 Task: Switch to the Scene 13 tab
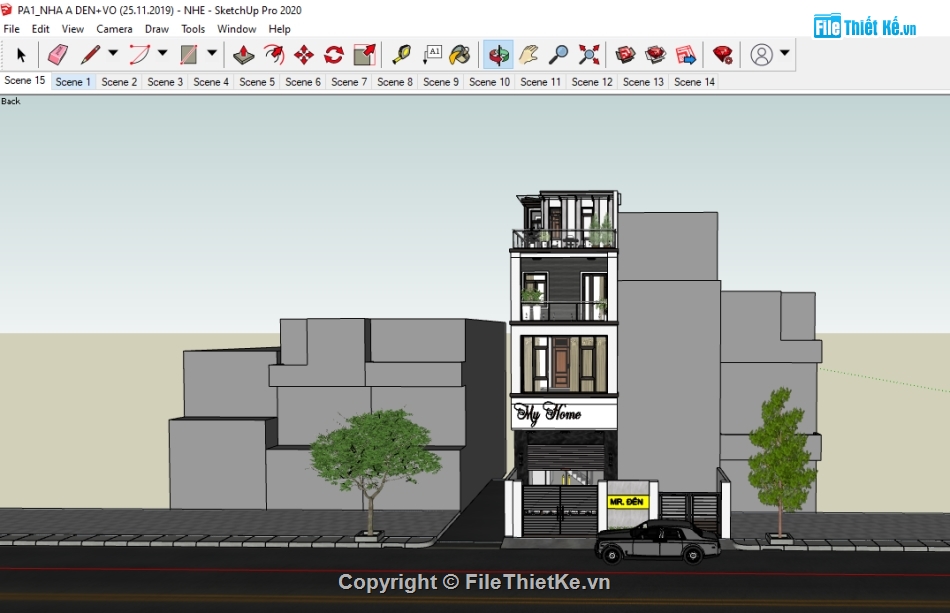coord(643,82)
